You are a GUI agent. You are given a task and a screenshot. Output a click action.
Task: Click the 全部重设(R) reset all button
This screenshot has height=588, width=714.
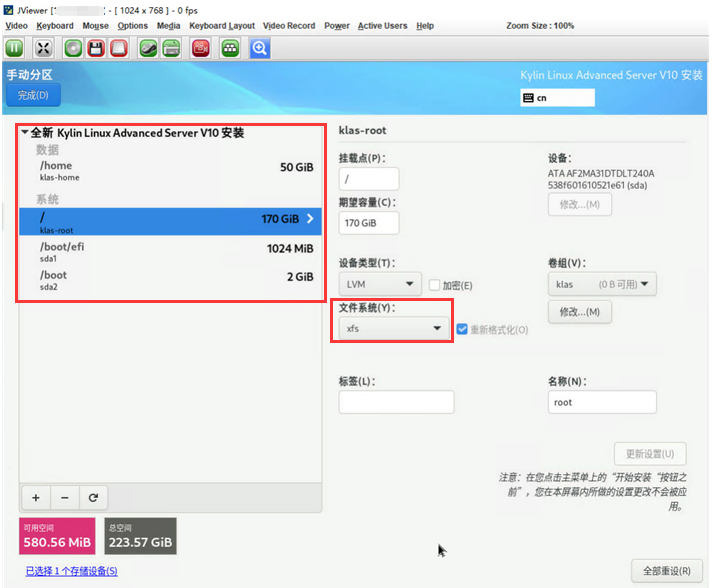667,571
